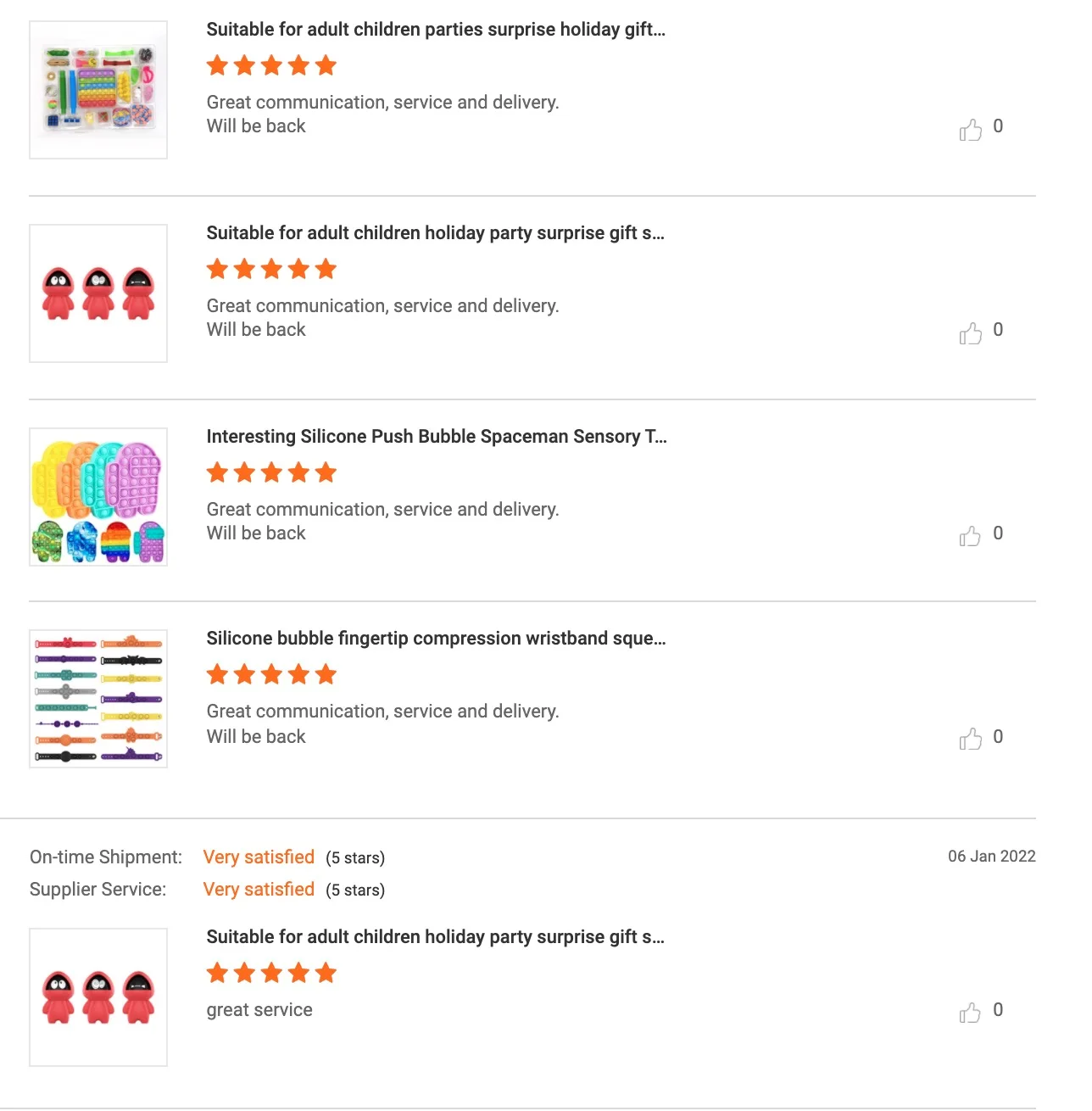The image size is (1092, 1111).
Task: Open red hooded figures thumbnail beside "great service"
Action: tap(98, 997)
